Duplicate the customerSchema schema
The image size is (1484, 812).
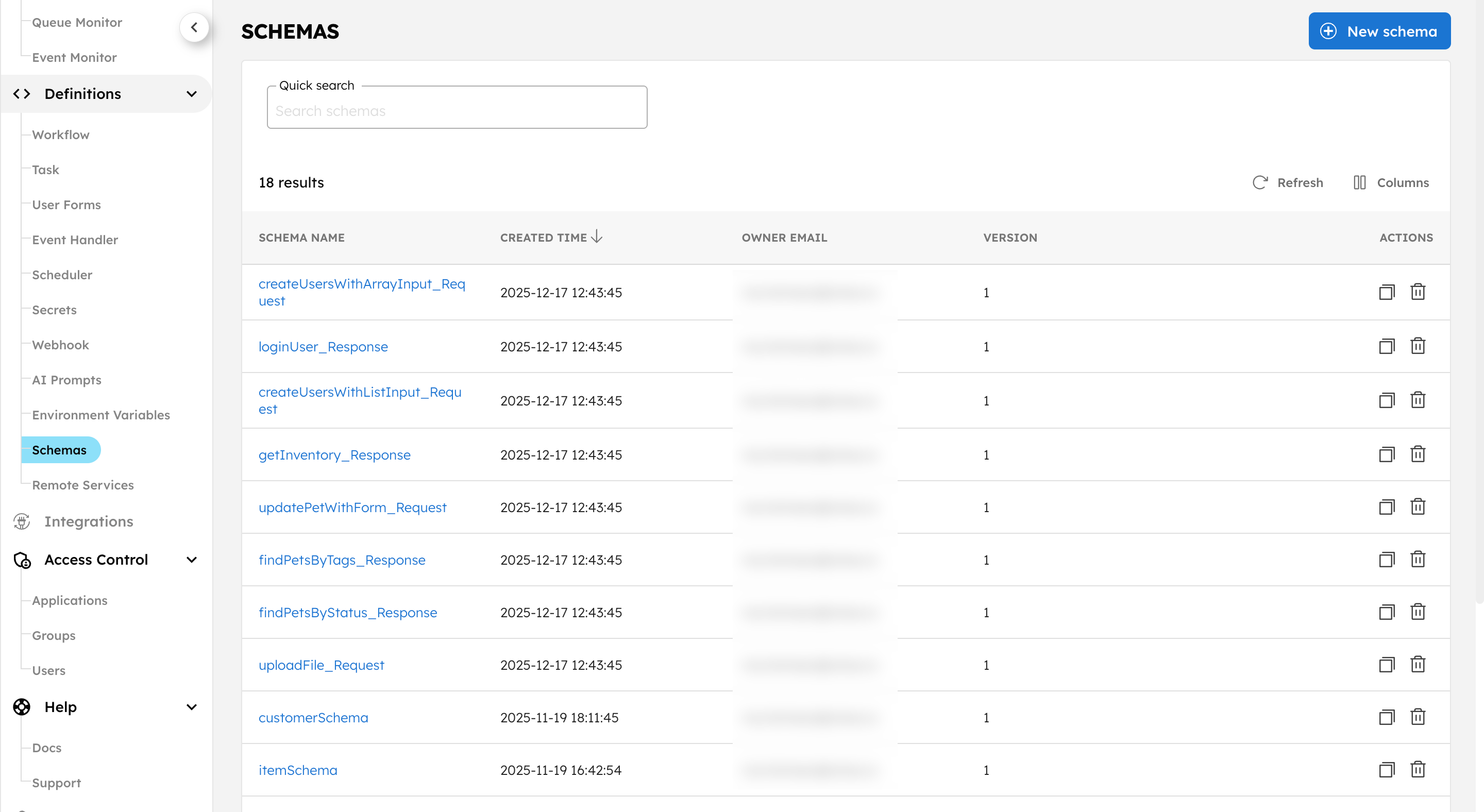pos(1387,717)
